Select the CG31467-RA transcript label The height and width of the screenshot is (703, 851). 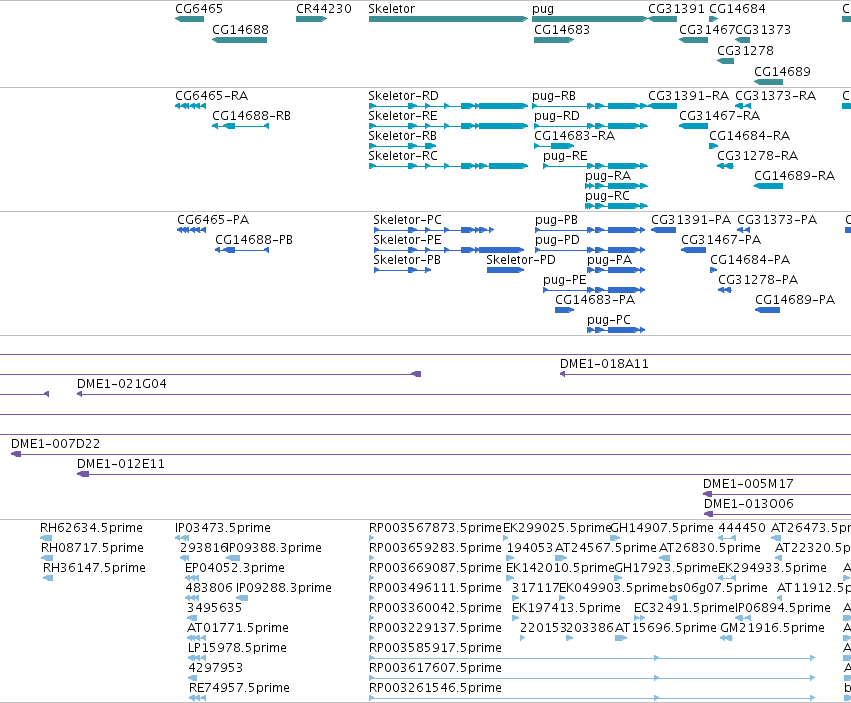(x=719, y=116)
